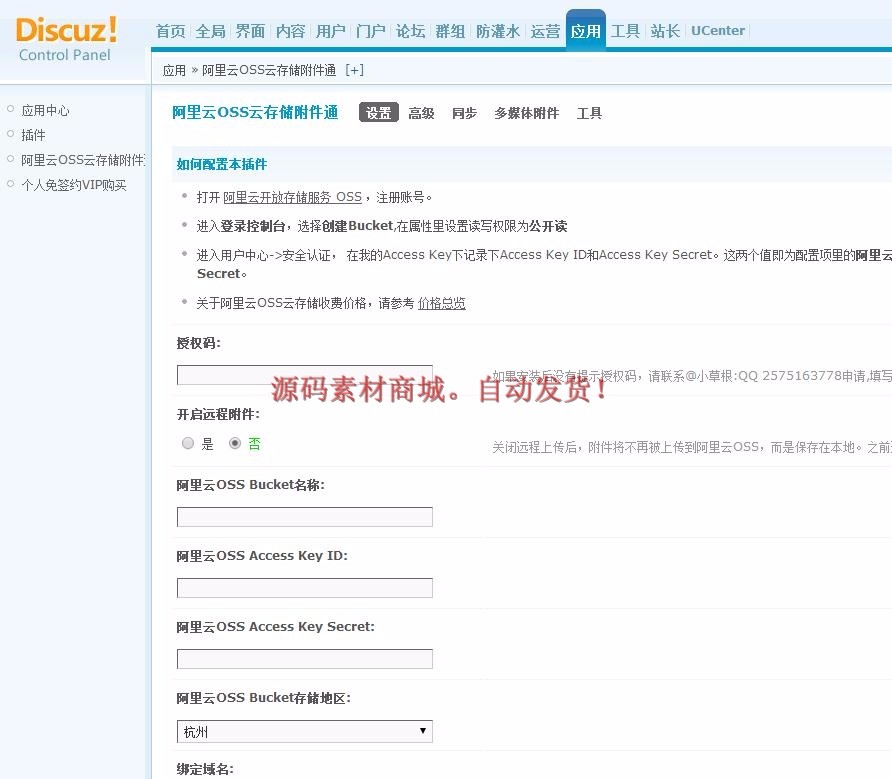The height and width of the screenshot is (779, 892).
Task: Open the 工具 top navigation menu
Action: pos(625,31)
